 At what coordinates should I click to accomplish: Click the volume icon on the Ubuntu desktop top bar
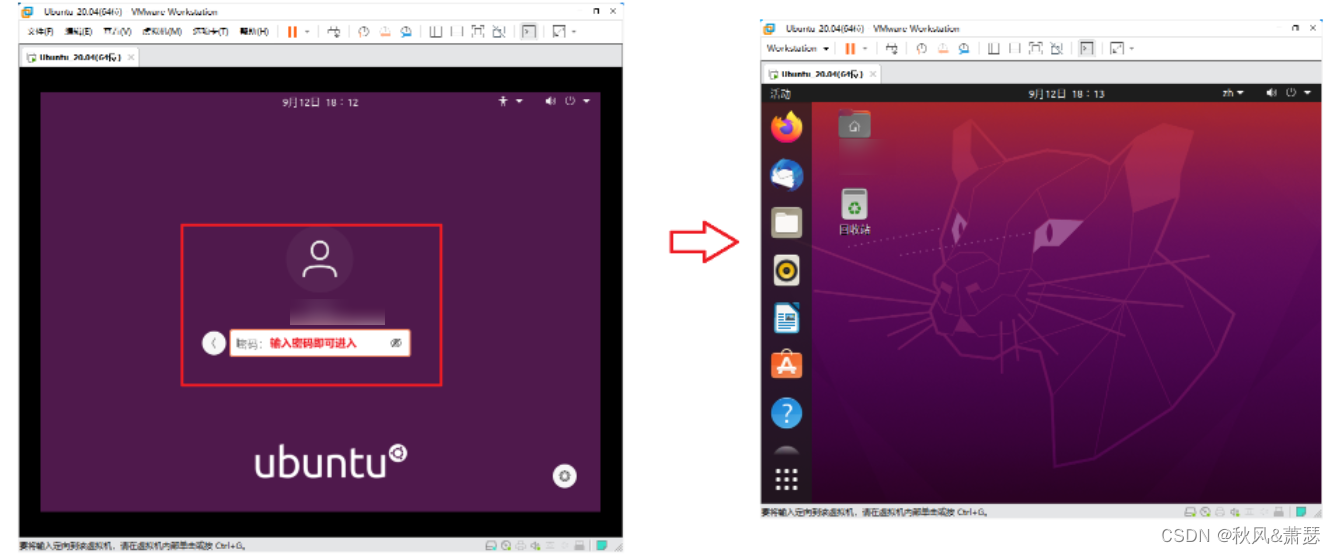[x=1271, y=93]
